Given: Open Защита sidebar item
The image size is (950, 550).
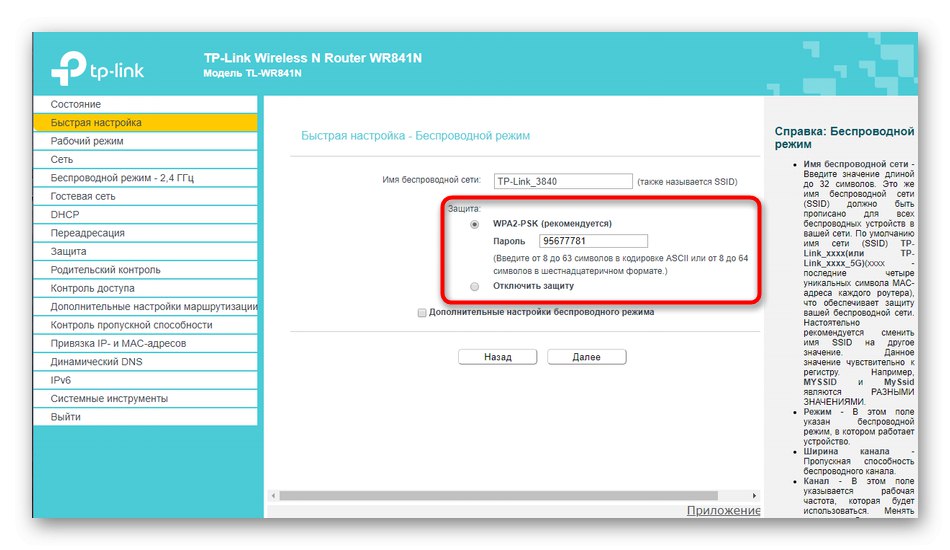Looking at the screenshot, I should pyautogui.click(x=145, y=251).
